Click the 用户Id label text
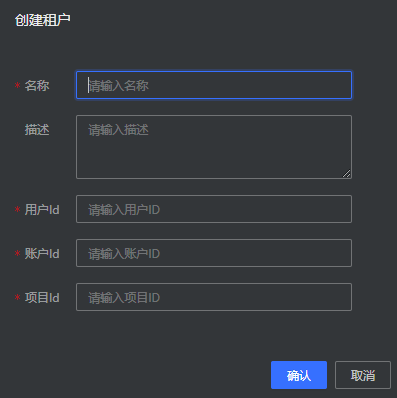397x398 pixels. pyautogui.click(x=42, y=210)
